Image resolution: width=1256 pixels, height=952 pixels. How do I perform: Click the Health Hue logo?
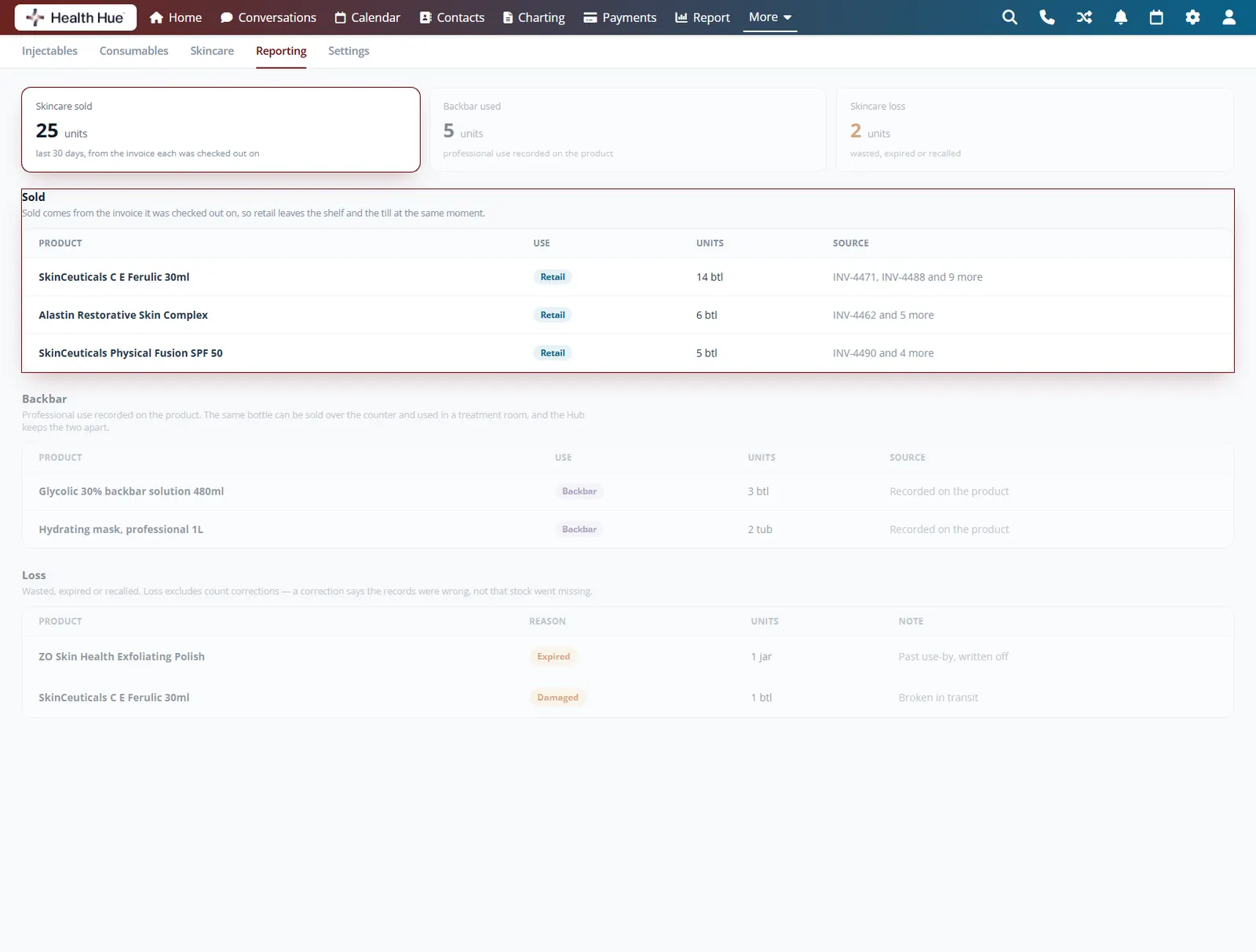pos(75,17)
